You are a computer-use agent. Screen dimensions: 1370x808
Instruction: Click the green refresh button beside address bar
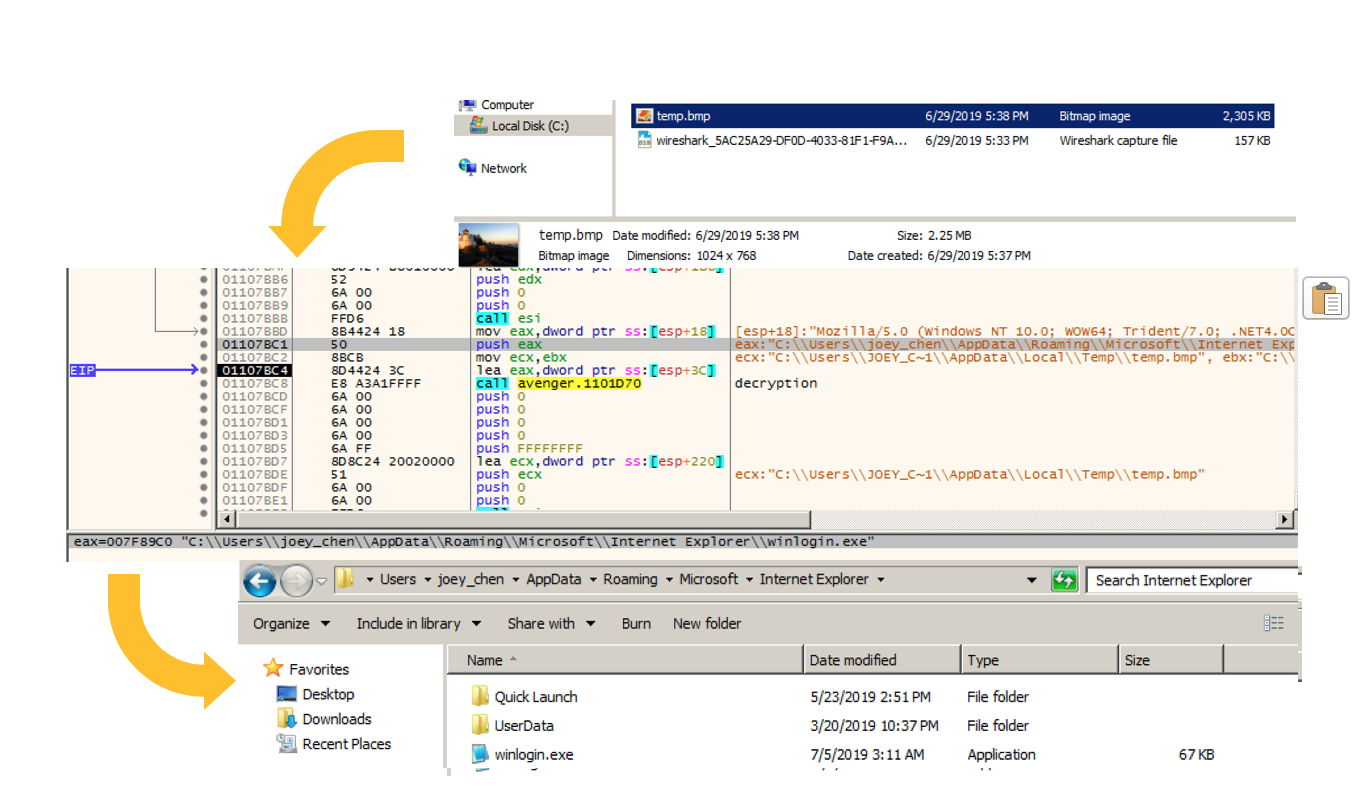pyautogui.click(x=1064, y=580)
